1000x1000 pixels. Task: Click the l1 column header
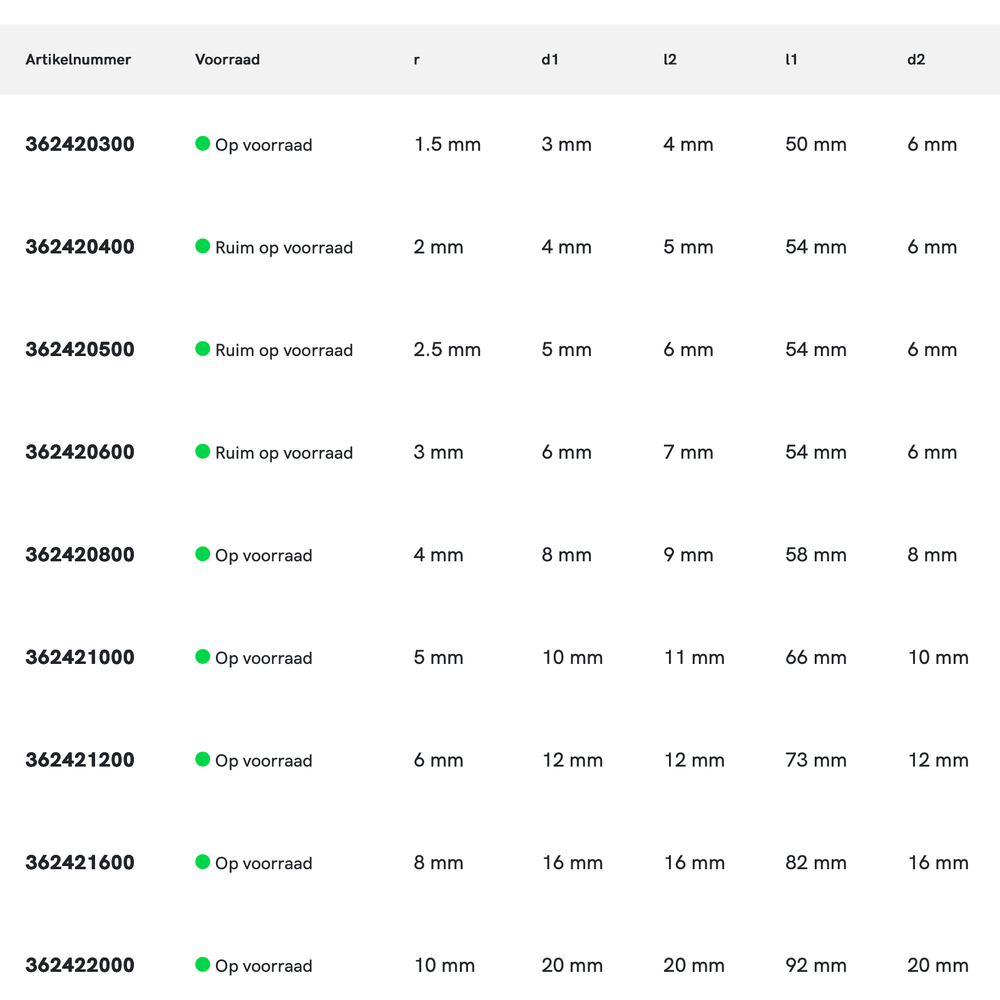(x=791, y=60)
